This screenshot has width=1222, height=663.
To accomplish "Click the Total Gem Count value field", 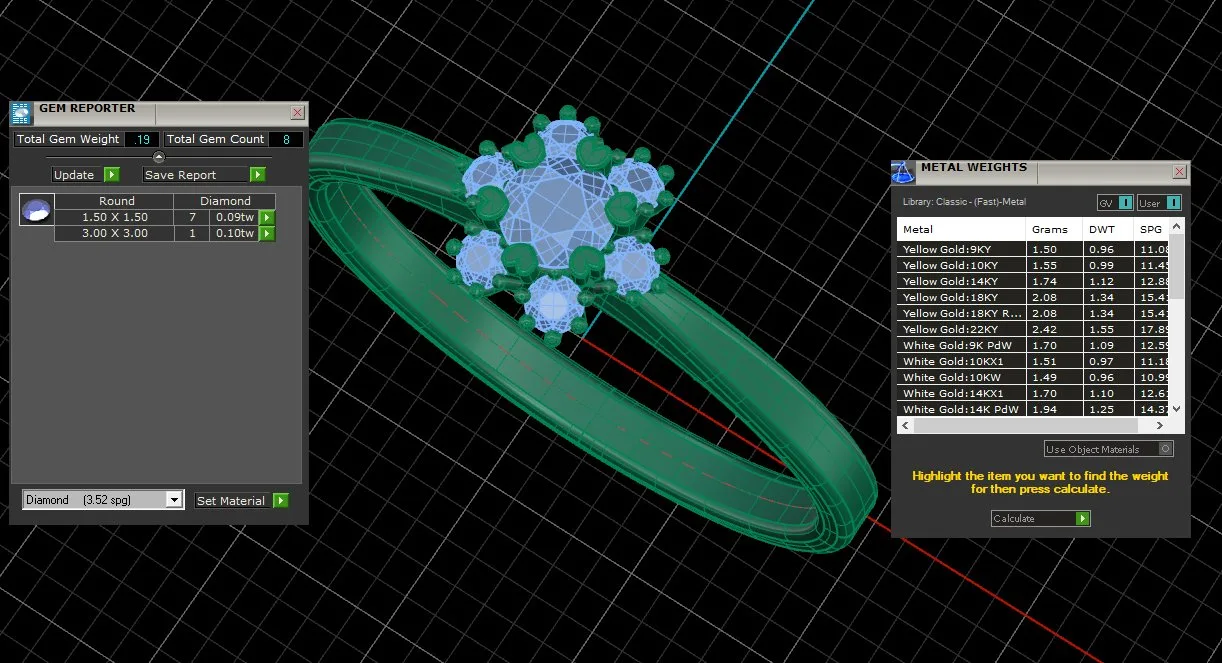I will point(286,139).
